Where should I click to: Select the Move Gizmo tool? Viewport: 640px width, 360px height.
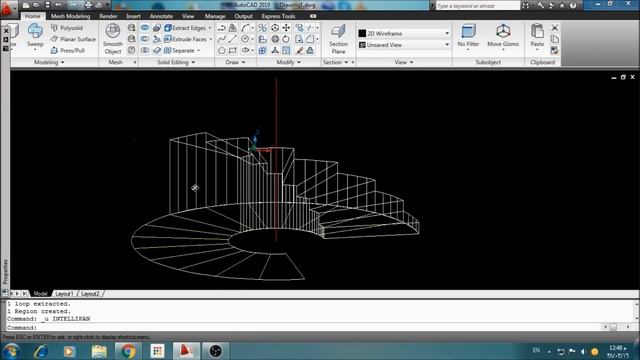point(503,36)
